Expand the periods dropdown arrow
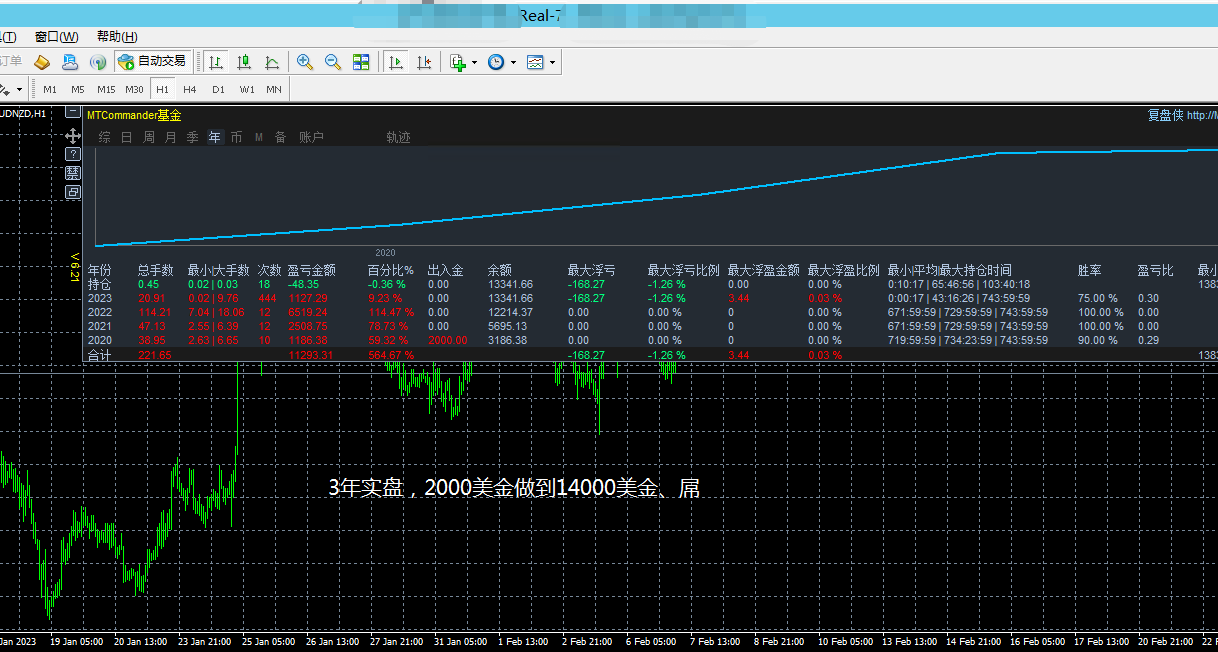 point(513,62)
